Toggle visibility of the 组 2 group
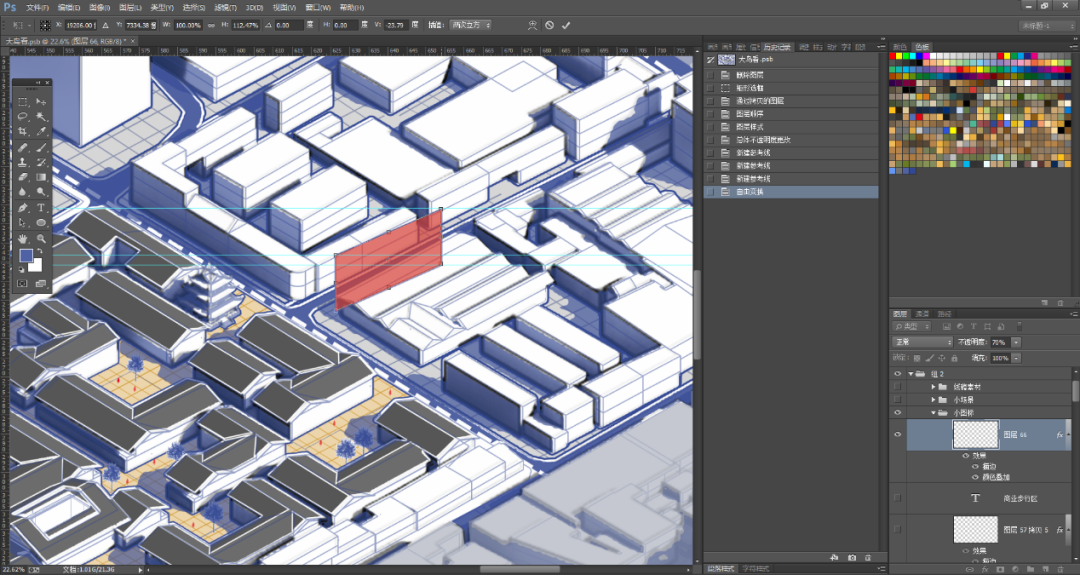Screen dimensions: 1080x575 point(897,374)
